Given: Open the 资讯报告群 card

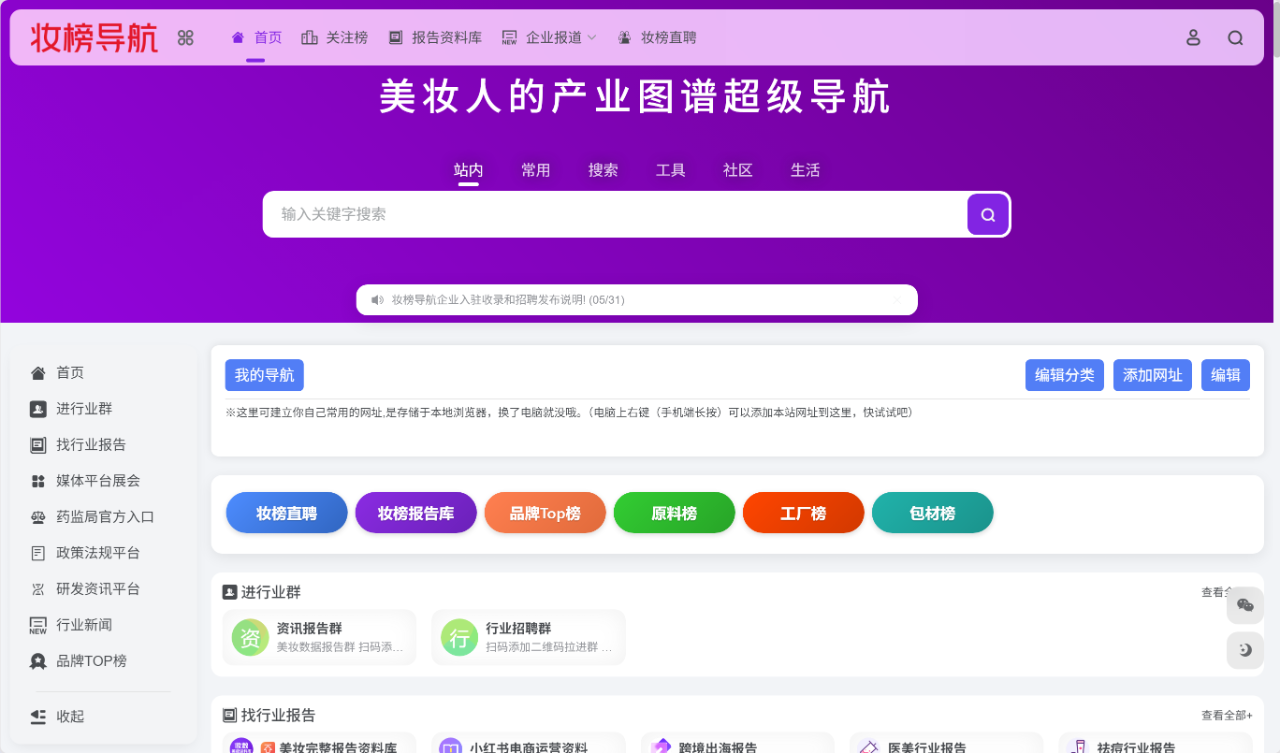Looking at the screenshot, I should point(319,637).
